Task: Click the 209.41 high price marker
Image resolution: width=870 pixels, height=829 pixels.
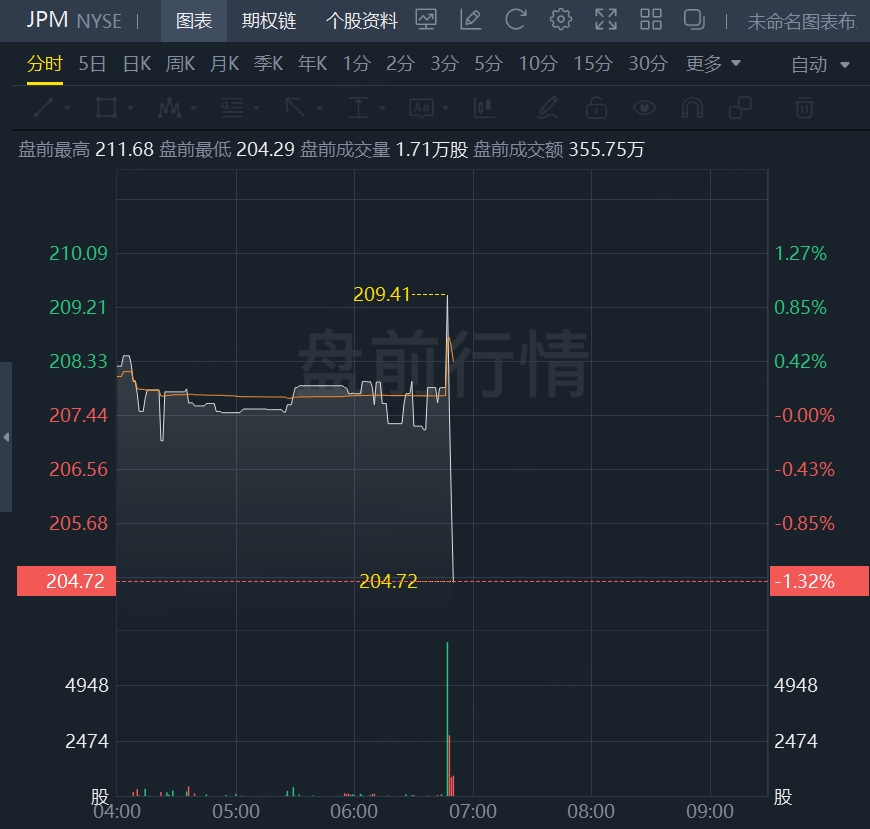Action: [x=382, y=294]
